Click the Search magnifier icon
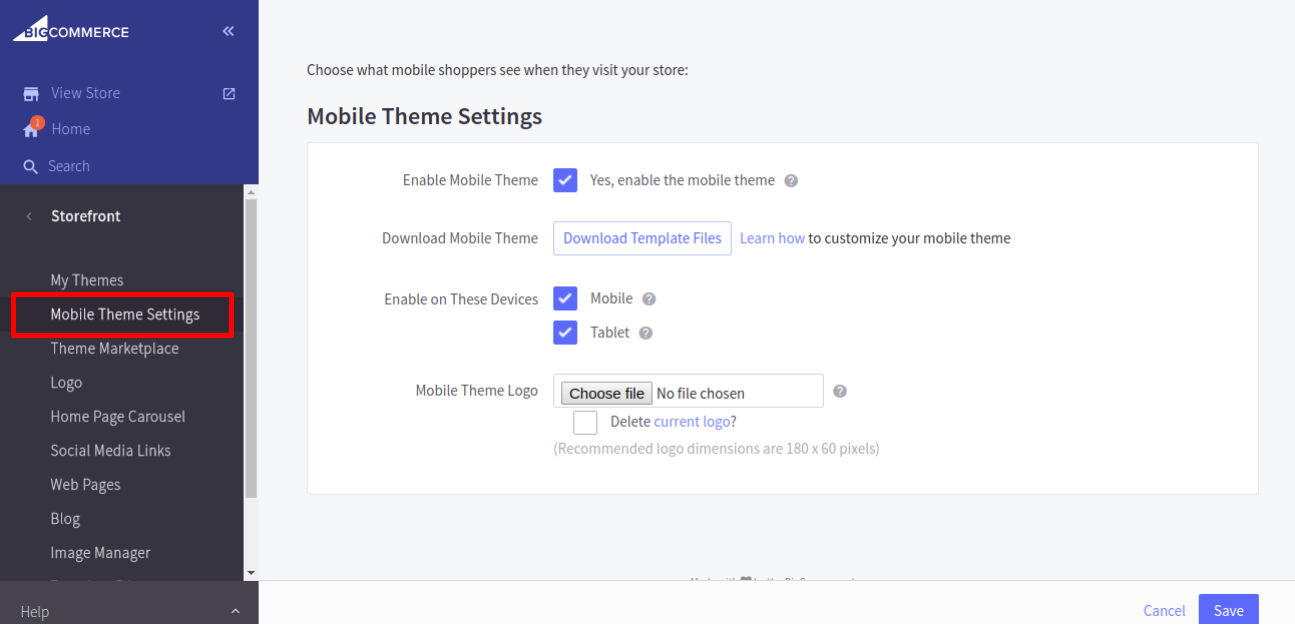This screenshot has height=630, width=1295. 31,167
